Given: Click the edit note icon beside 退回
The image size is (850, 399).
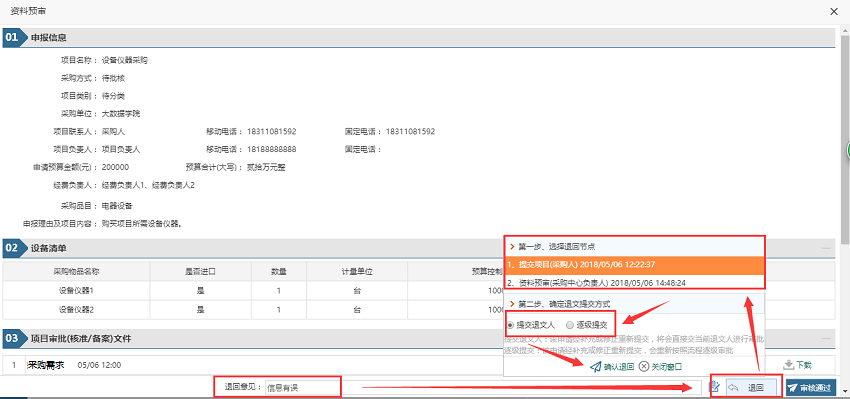Looking at the screenshot, I should point(714,387).
